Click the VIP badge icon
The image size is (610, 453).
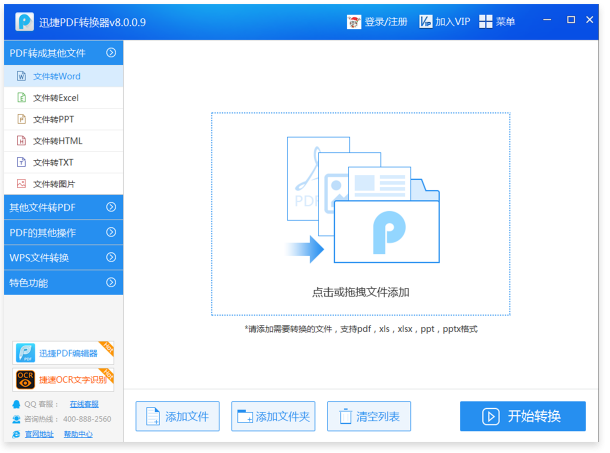click(x=426, y=22)
